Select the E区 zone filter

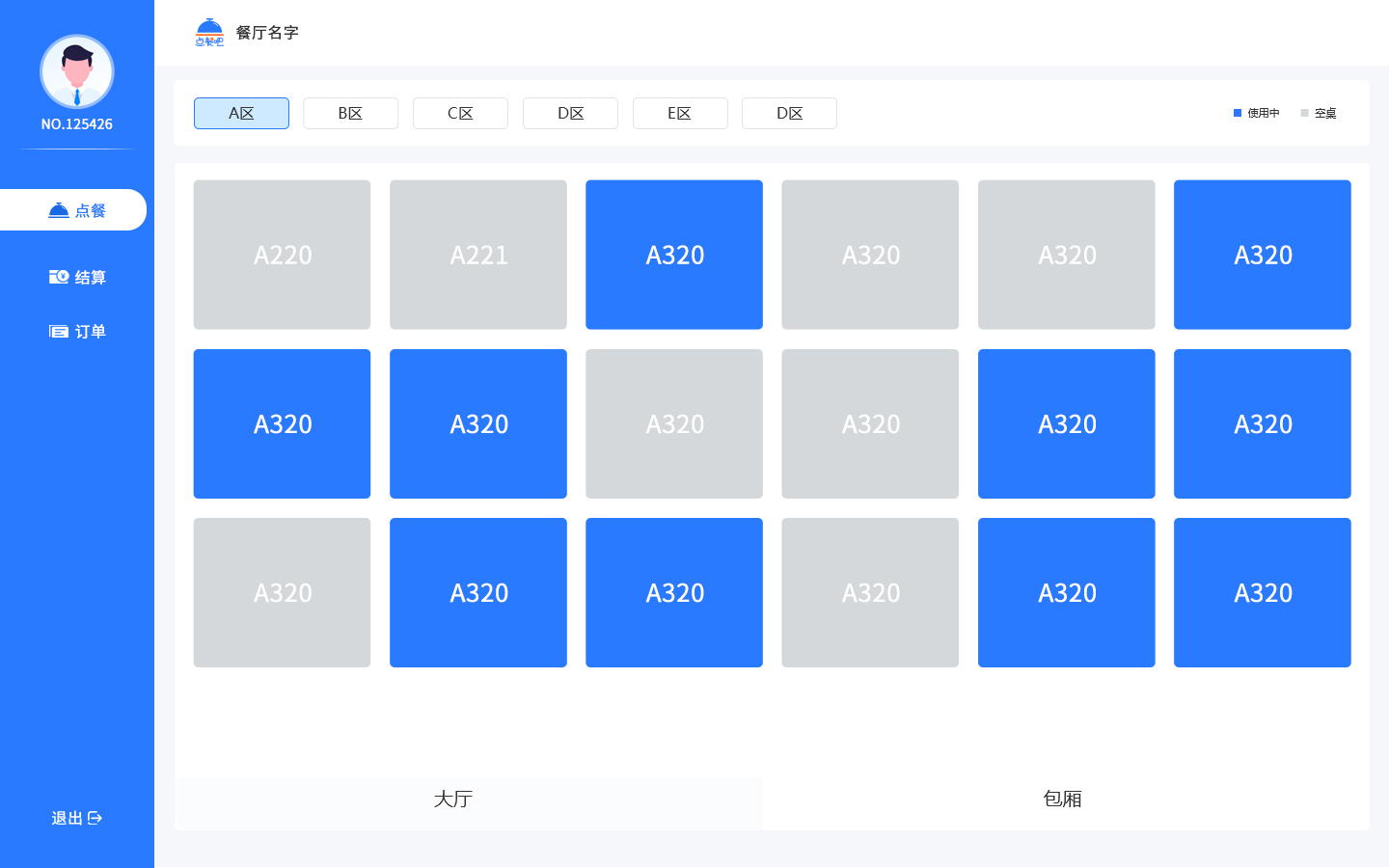[x=680, y=113]
